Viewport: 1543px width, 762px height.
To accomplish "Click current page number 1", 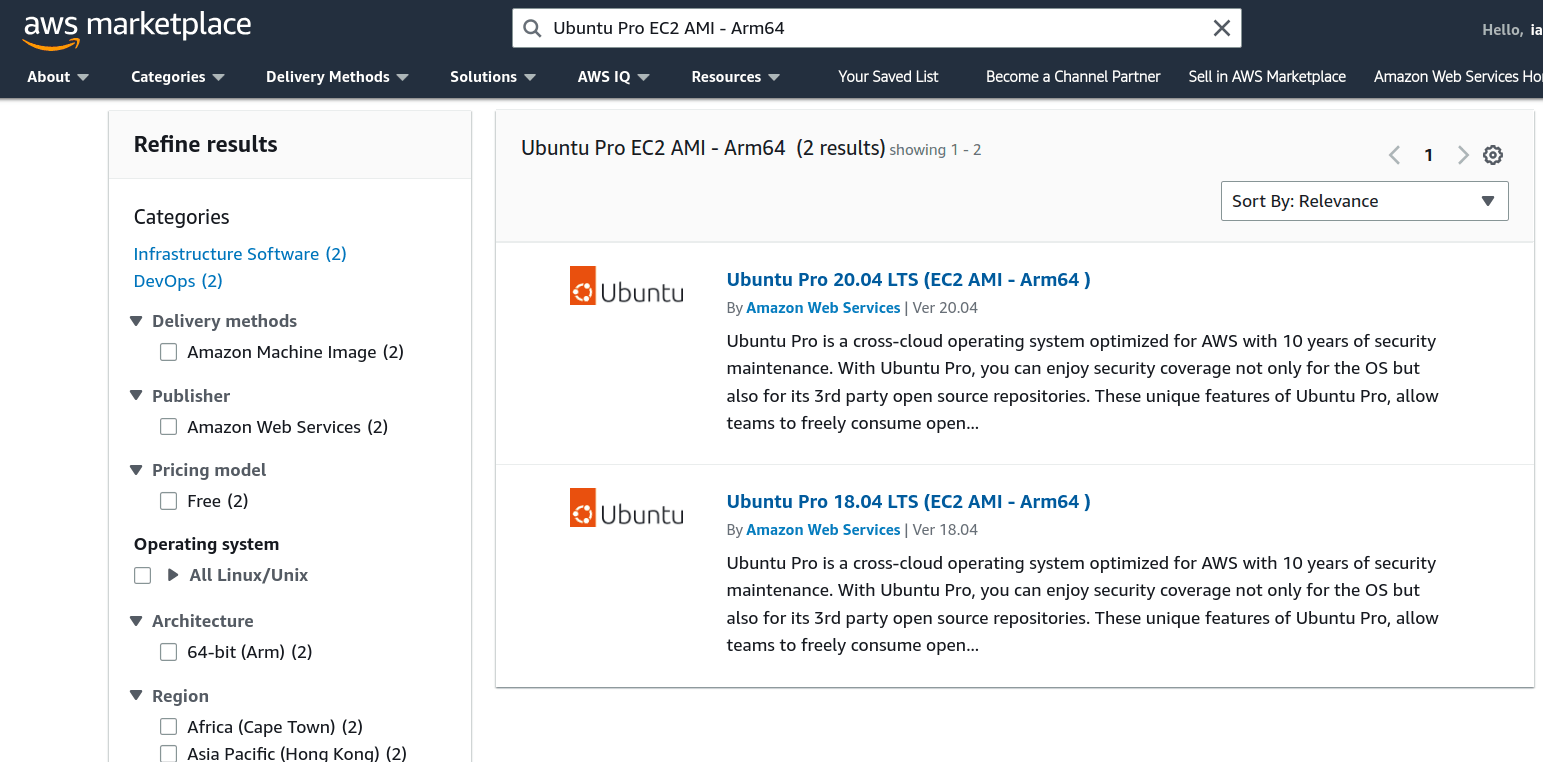I will pyautogui.click(x=1429, y=155).
